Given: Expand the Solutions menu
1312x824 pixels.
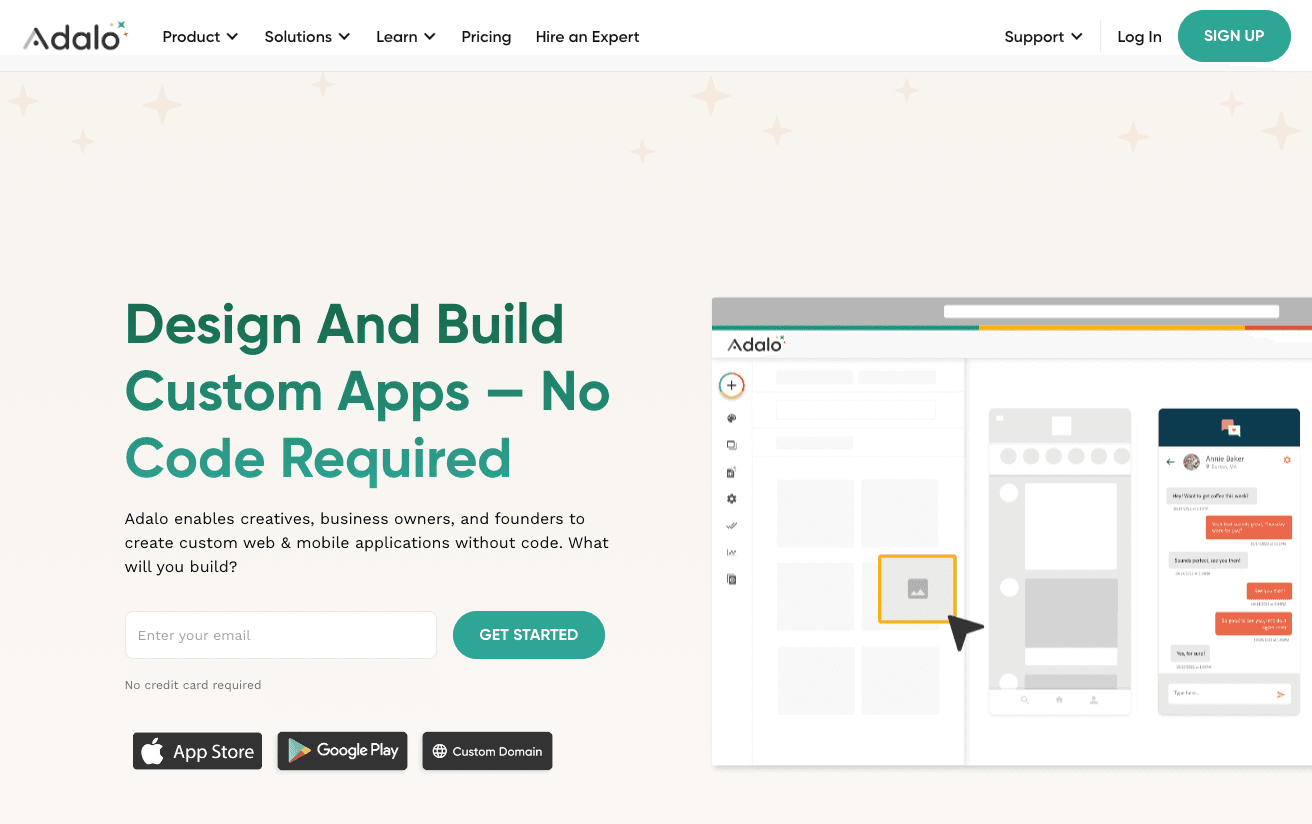Looking at the screenshot, I should (307, 37).
